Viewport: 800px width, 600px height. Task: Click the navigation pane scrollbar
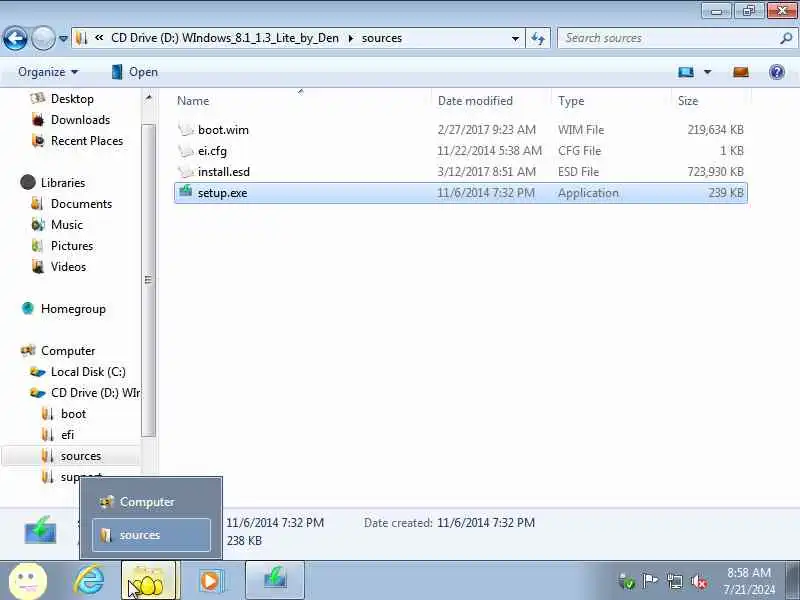click(x=148, y=280)
